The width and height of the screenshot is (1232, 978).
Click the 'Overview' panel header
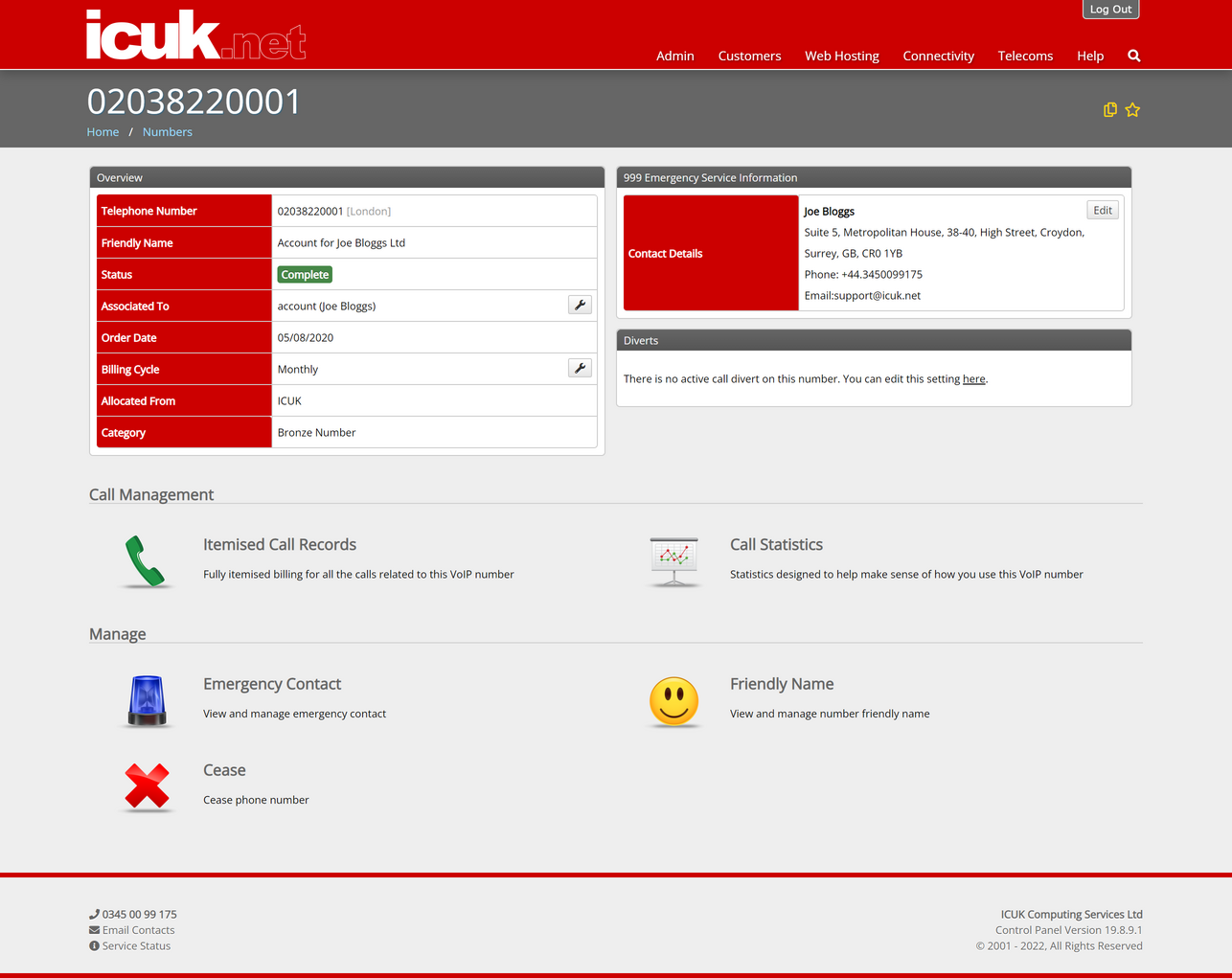click(x=347, y=177)
